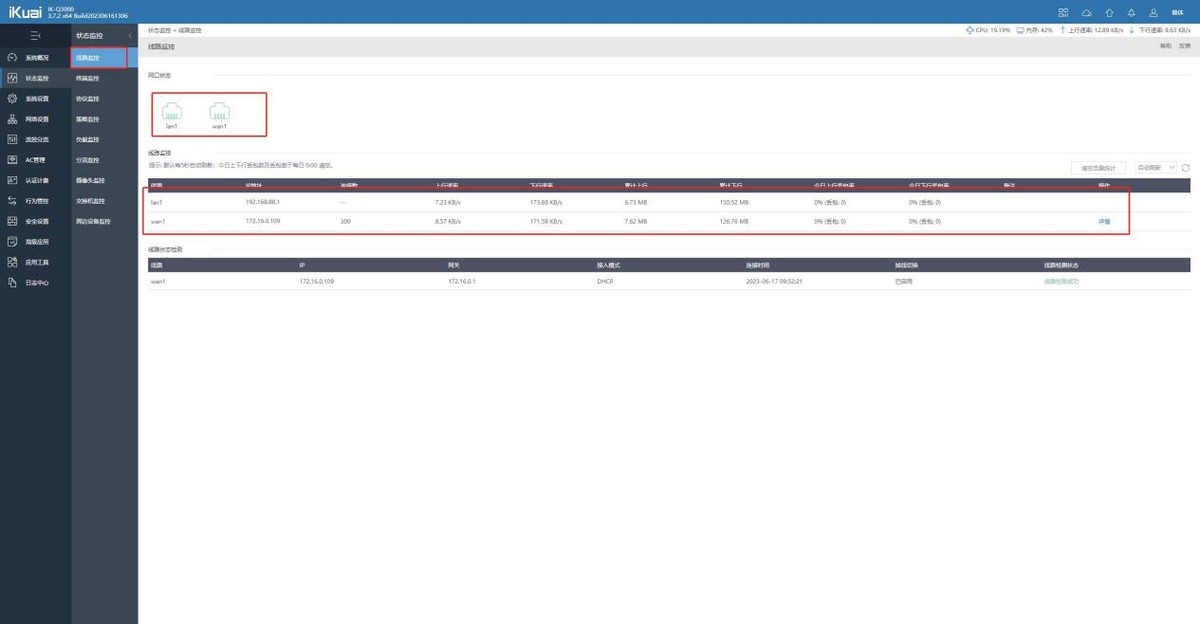This screenshot has height=624, width=1200.
Task: Expand 网络设置 in the left sidebar
Action: click(x=36, y=119)
